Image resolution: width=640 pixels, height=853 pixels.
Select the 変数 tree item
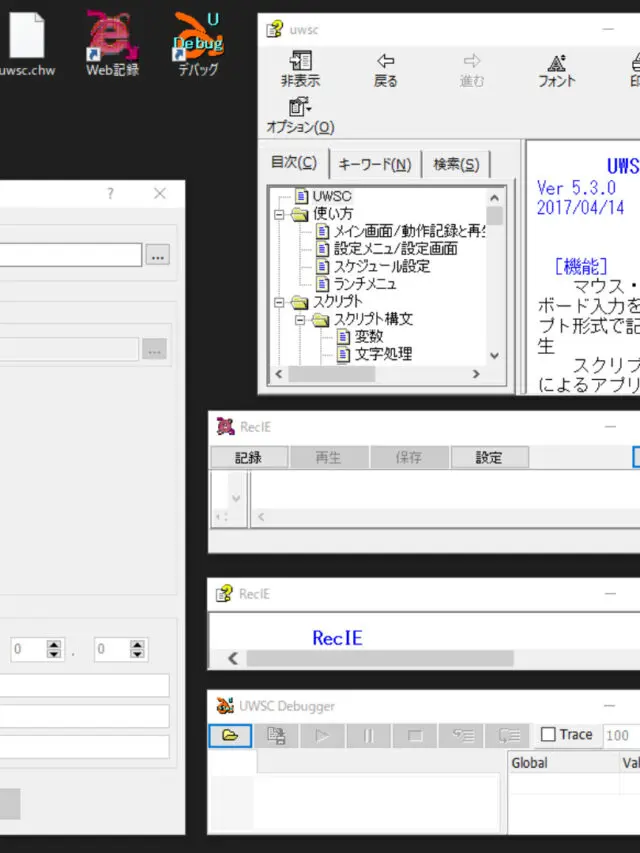point(369,336)
